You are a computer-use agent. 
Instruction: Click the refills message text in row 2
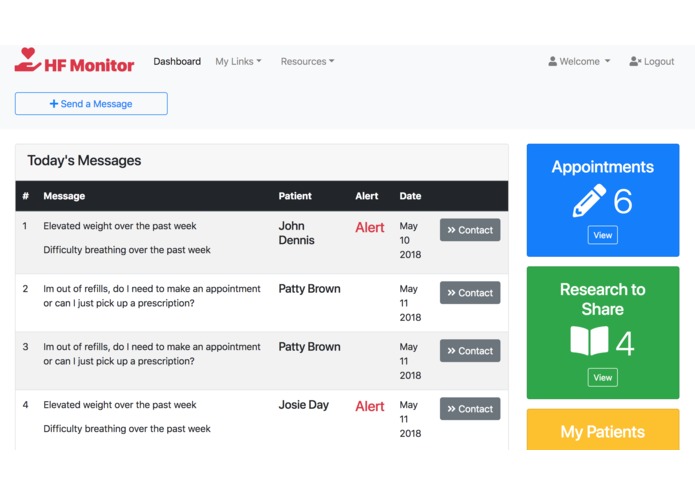pos(152,296)
